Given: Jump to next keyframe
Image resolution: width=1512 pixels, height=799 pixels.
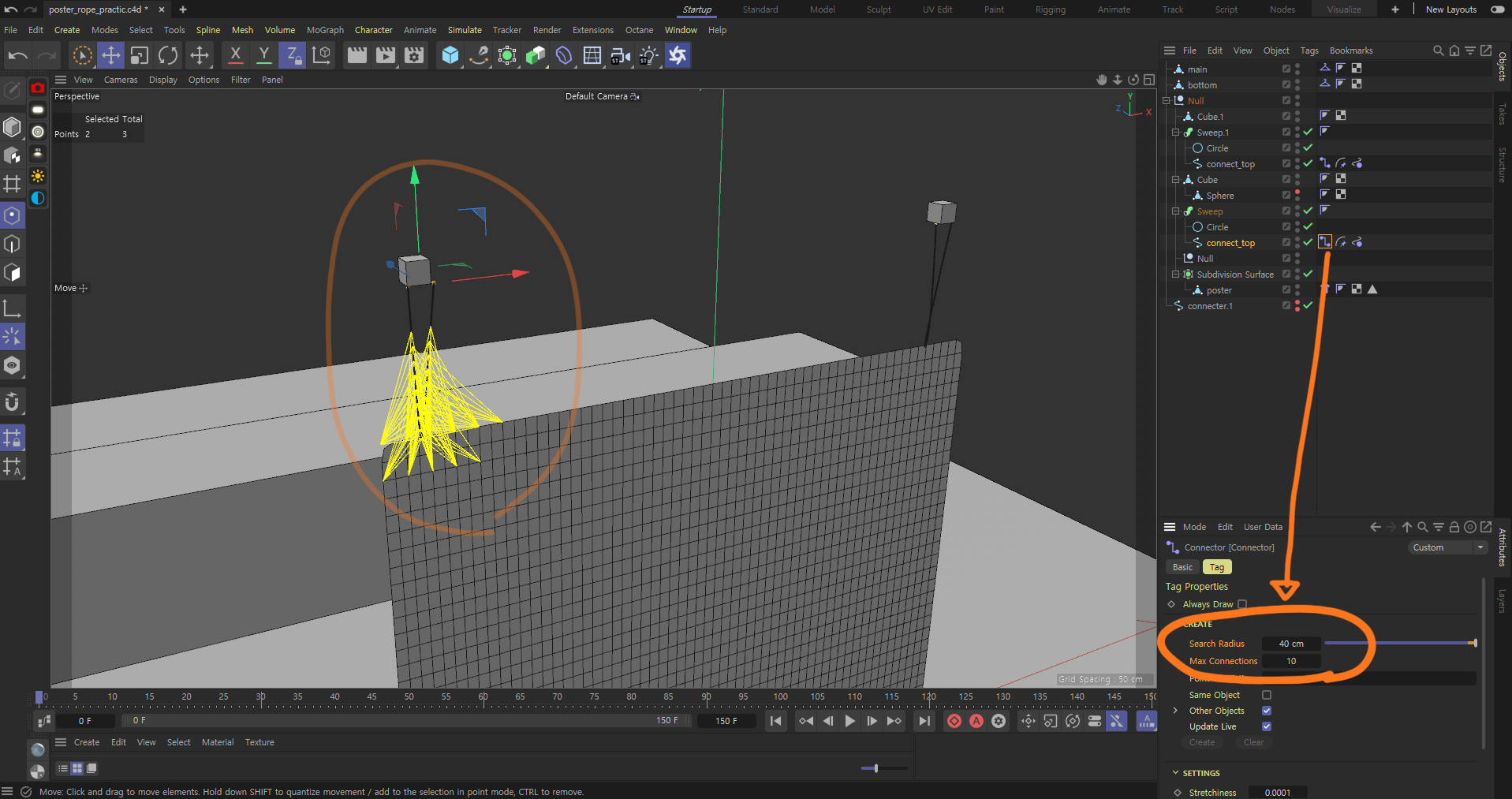Looking at the screenshot, I should click(x=894, y=721).
